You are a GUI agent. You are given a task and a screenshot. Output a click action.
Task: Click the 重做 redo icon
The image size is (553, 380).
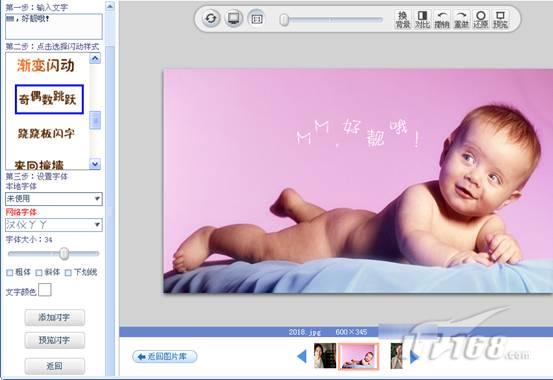461,19
